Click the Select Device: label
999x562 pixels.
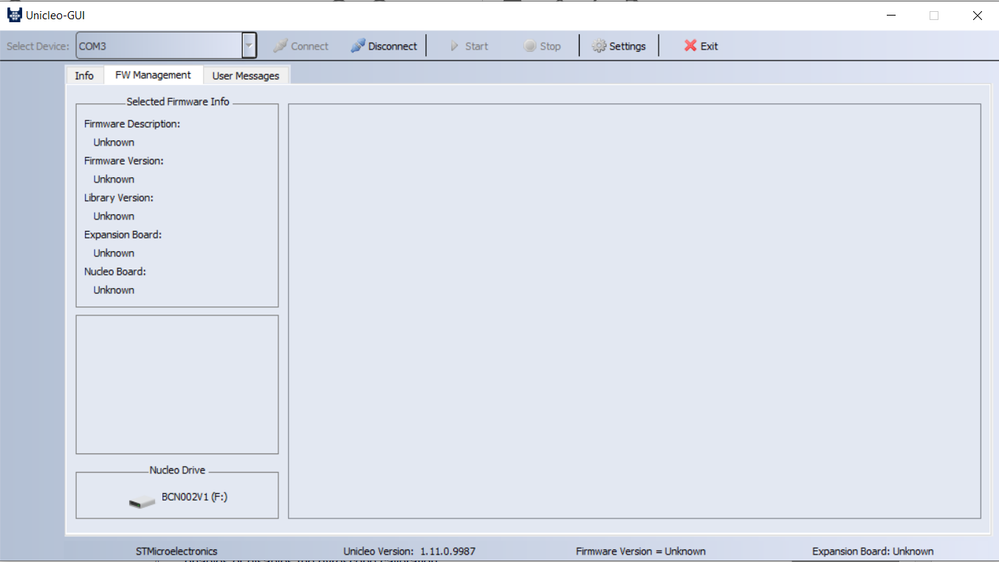[38, 46]
